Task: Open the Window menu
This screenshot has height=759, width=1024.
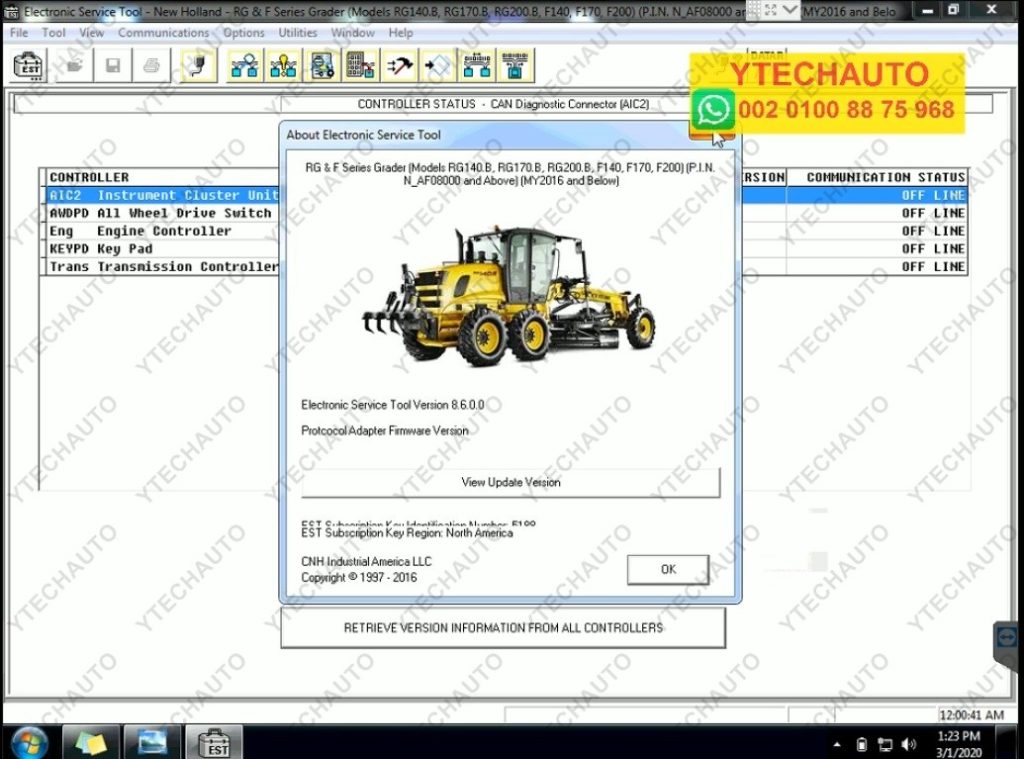Action: [x=353, y=33]
